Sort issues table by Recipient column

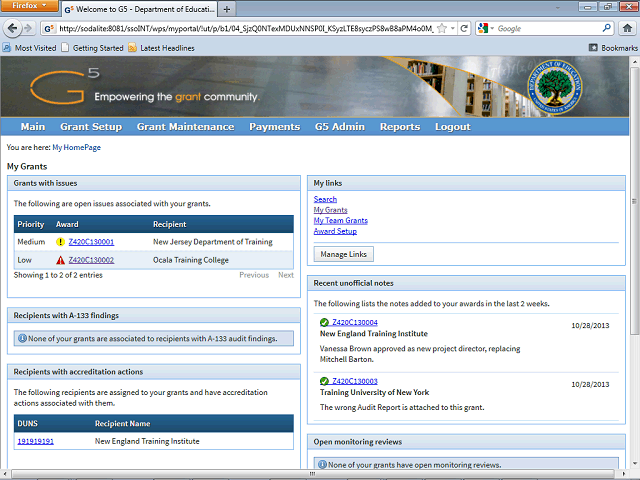coord(169,224)
